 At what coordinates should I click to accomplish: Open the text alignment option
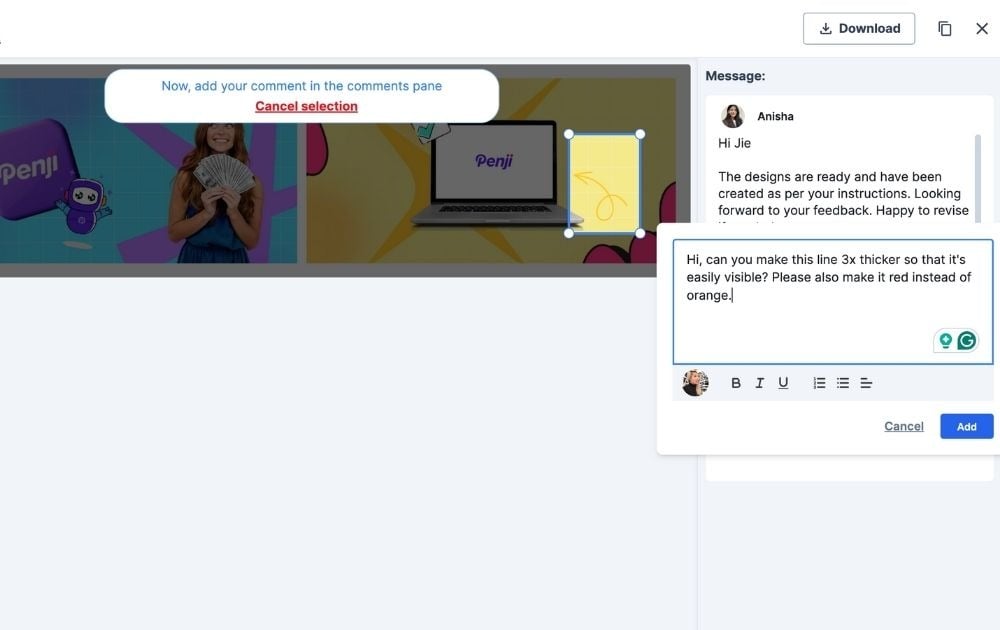[x=866, y=383]
